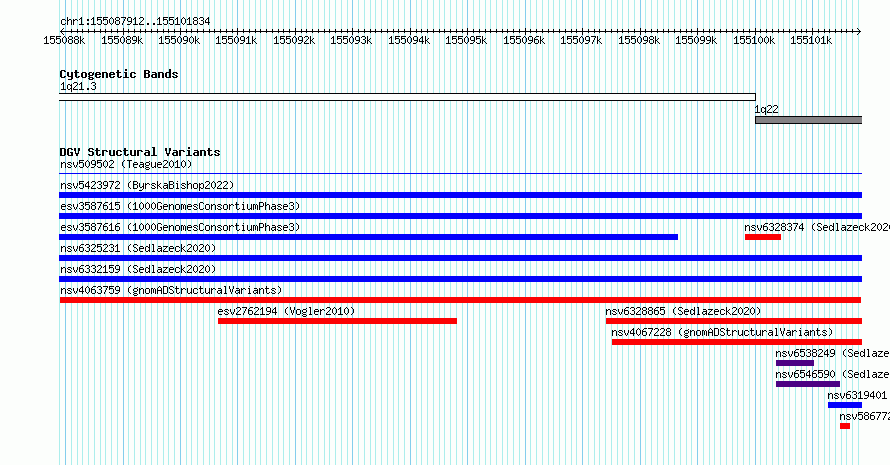Select the blue esv3587615 variant bar
Screen dimensions: 890x465
(460, 216)
